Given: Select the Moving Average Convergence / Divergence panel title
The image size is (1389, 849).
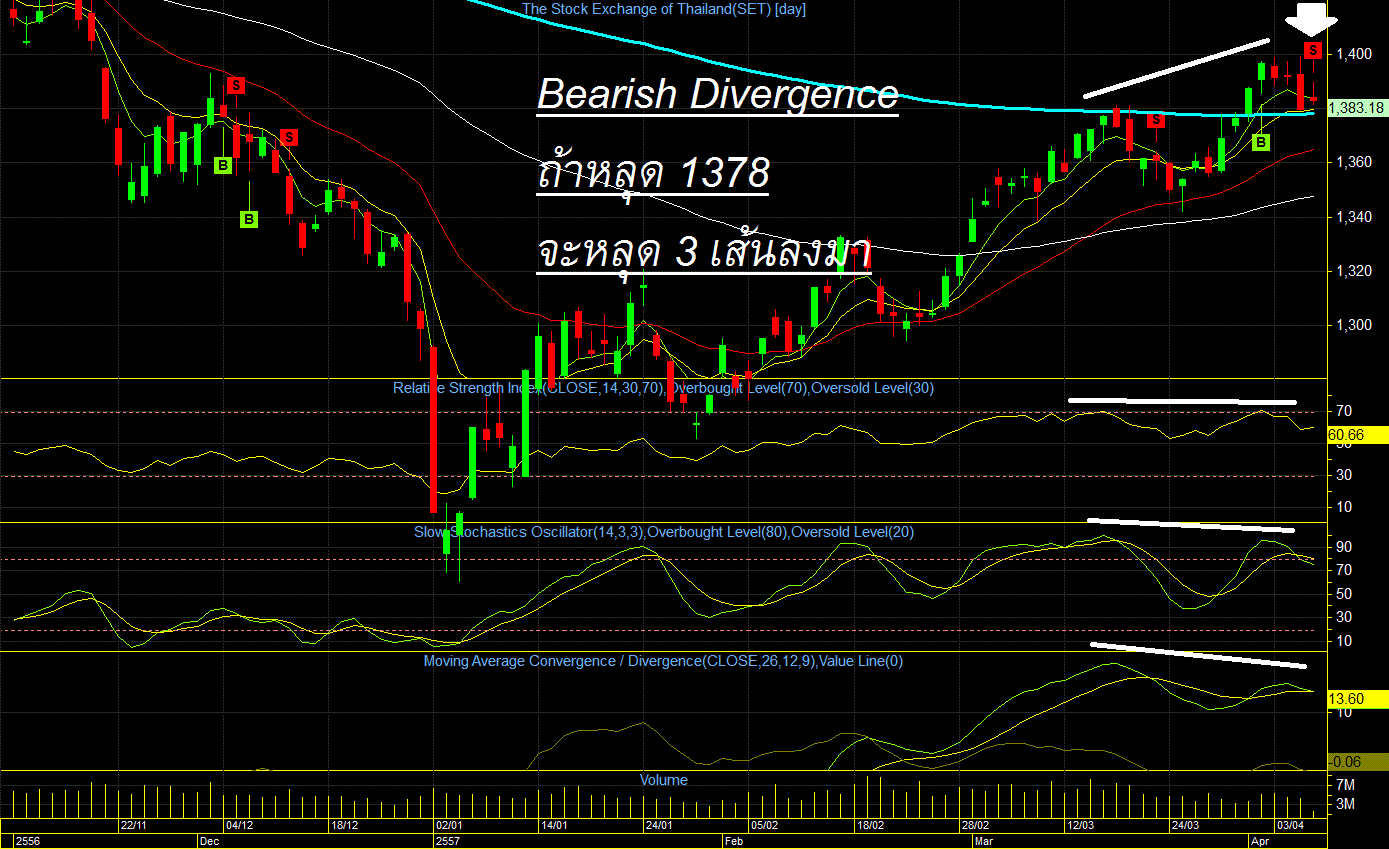Looking at the screenshot, I should click(663, 661).
